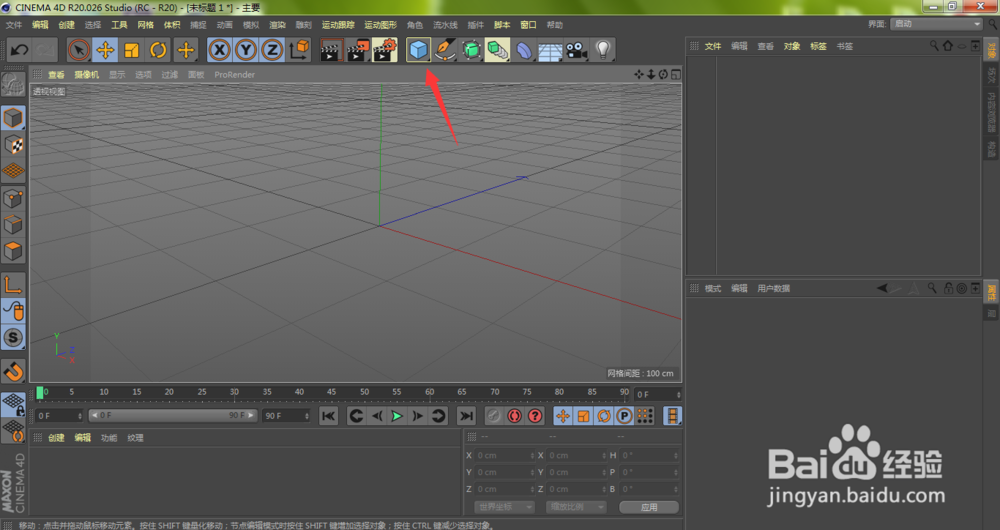Screen dimensions: 1000x530
Task: Click the Redo arrow icon
Action: pyautogui.click(x=45, y=50)
